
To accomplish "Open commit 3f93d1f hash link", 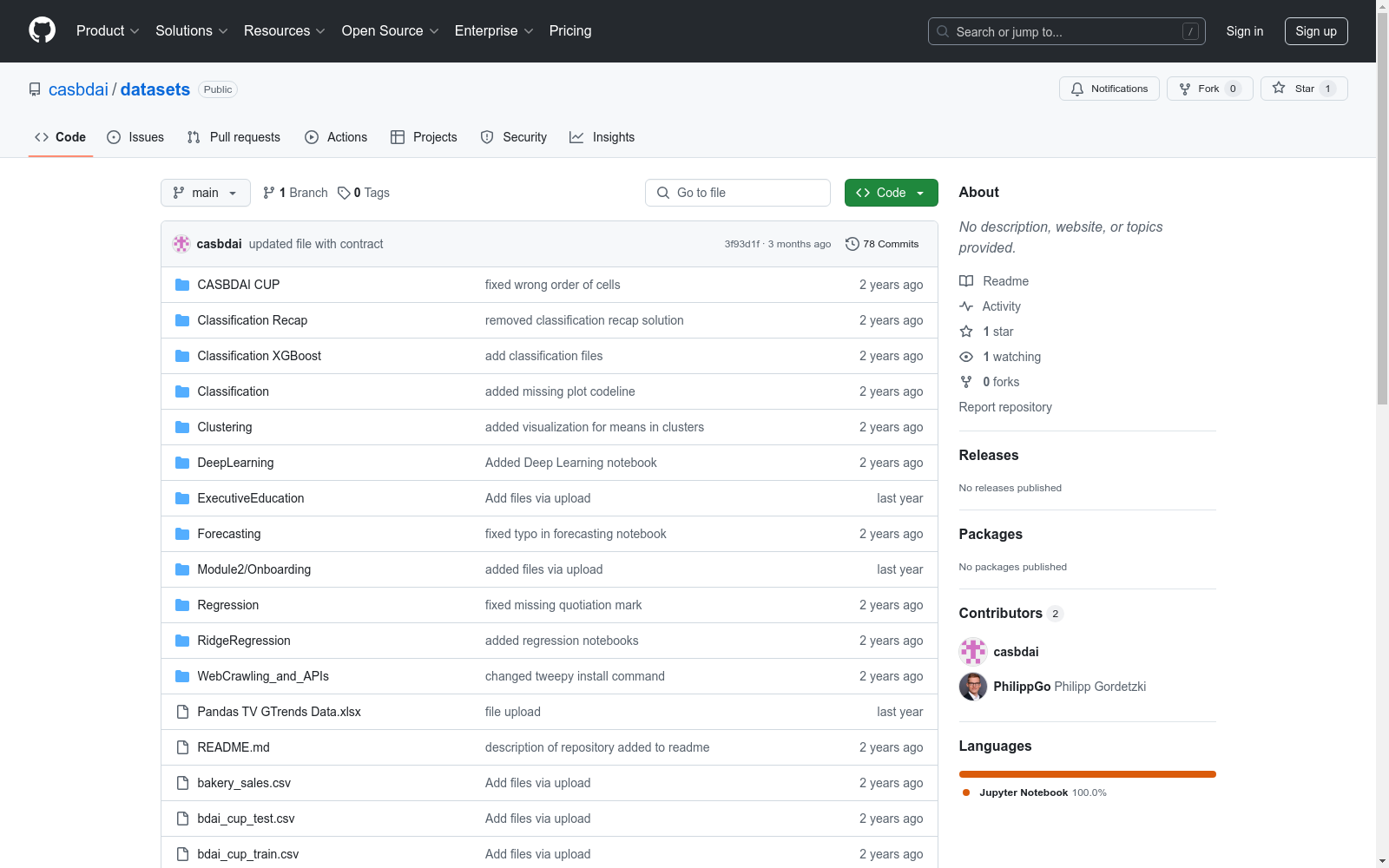I will [742, 244].
